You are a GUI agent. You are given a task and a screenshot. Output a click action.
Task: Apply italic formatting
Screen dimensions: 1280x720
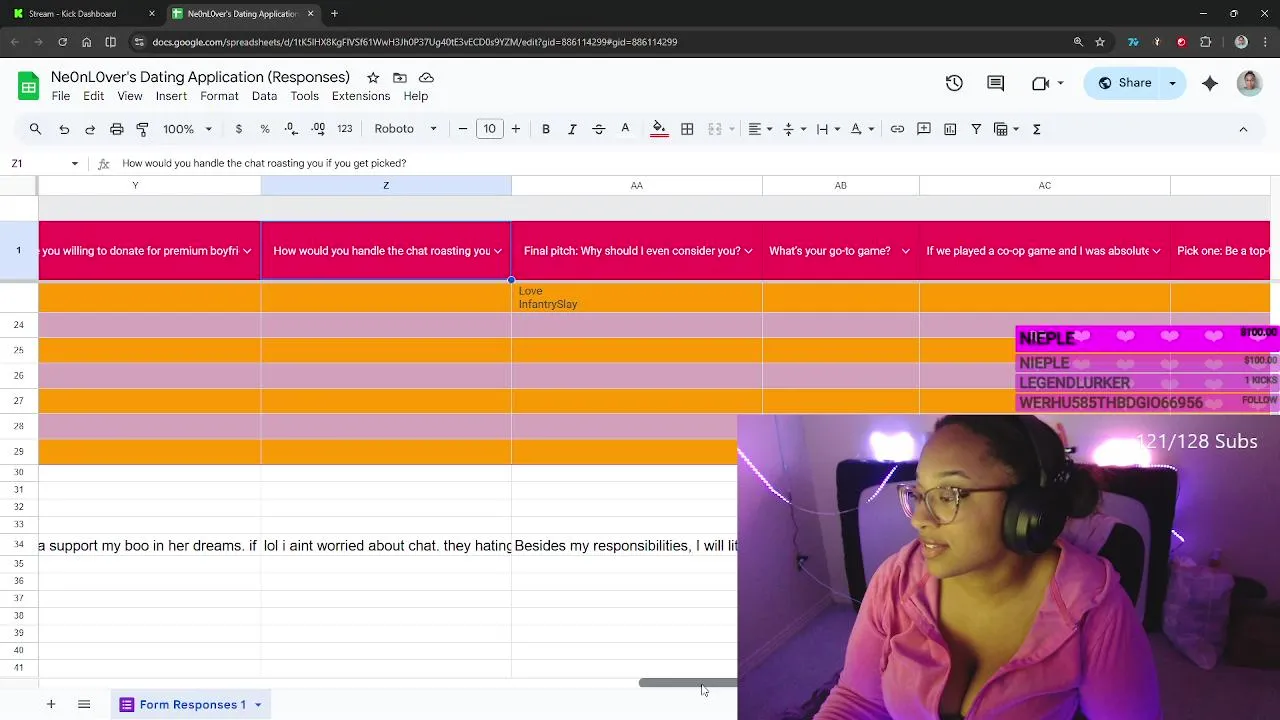(572, 129)
